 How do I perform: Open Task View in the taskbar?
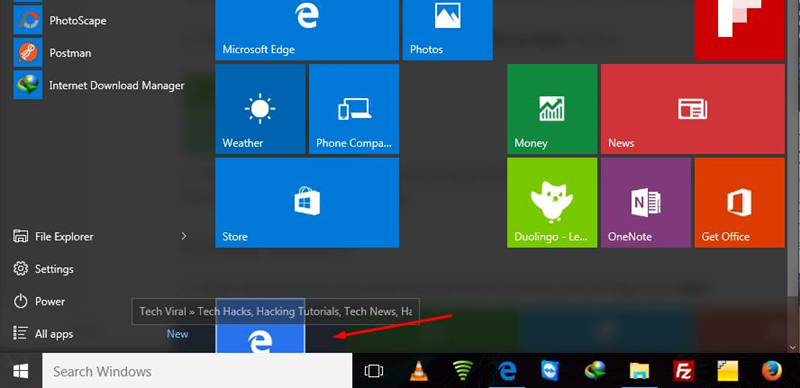point(374,371)
